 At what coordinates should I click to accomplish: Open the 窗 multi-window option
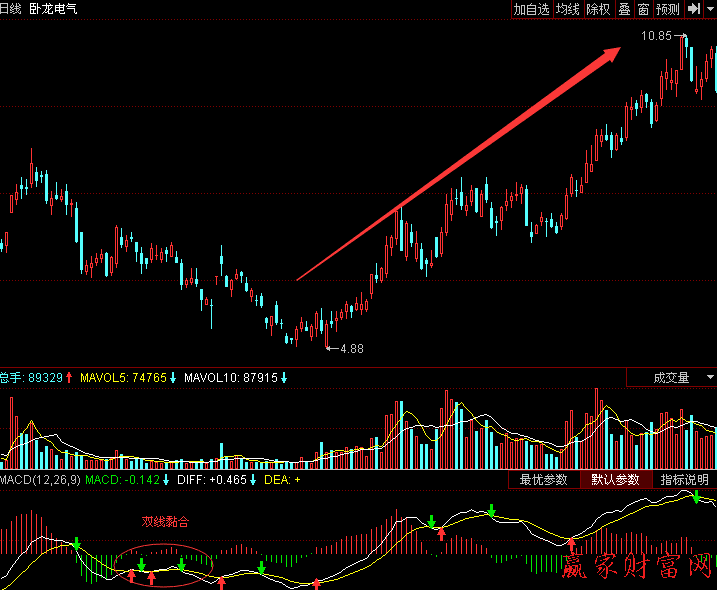pos(643,9)
